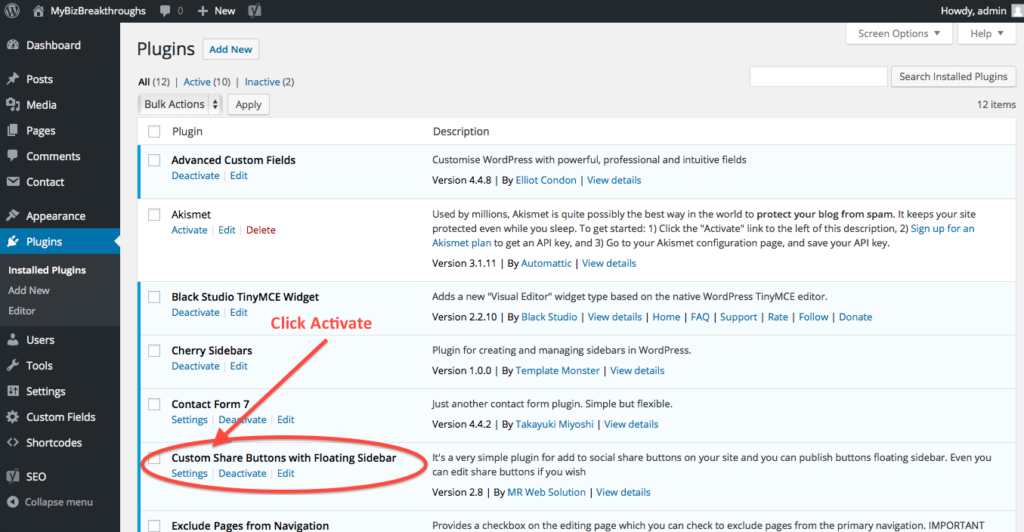Open the Users section in sidebar
The image size is (1024, 532).
point(40,340)
